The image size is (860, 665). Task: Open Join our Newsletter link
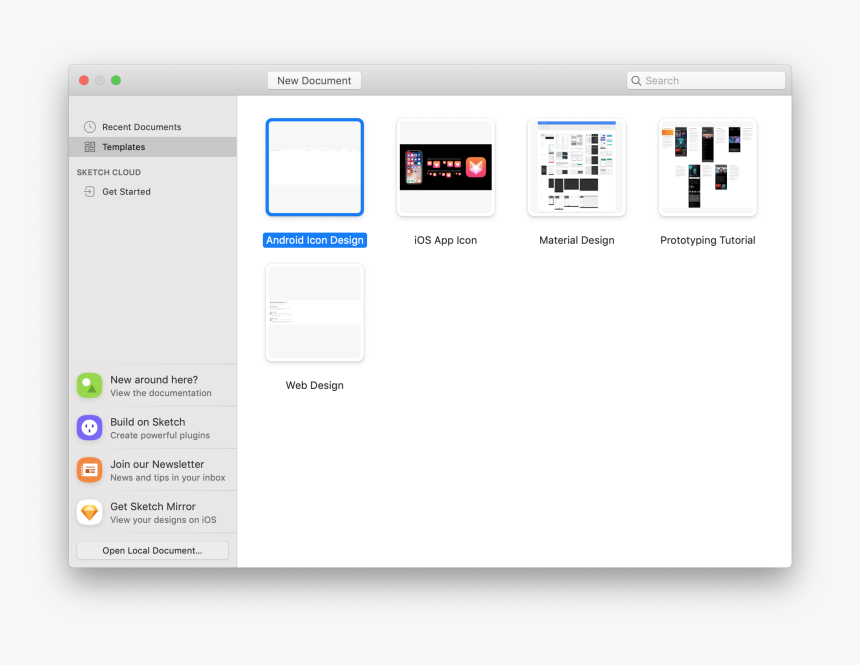click(157, 464)
